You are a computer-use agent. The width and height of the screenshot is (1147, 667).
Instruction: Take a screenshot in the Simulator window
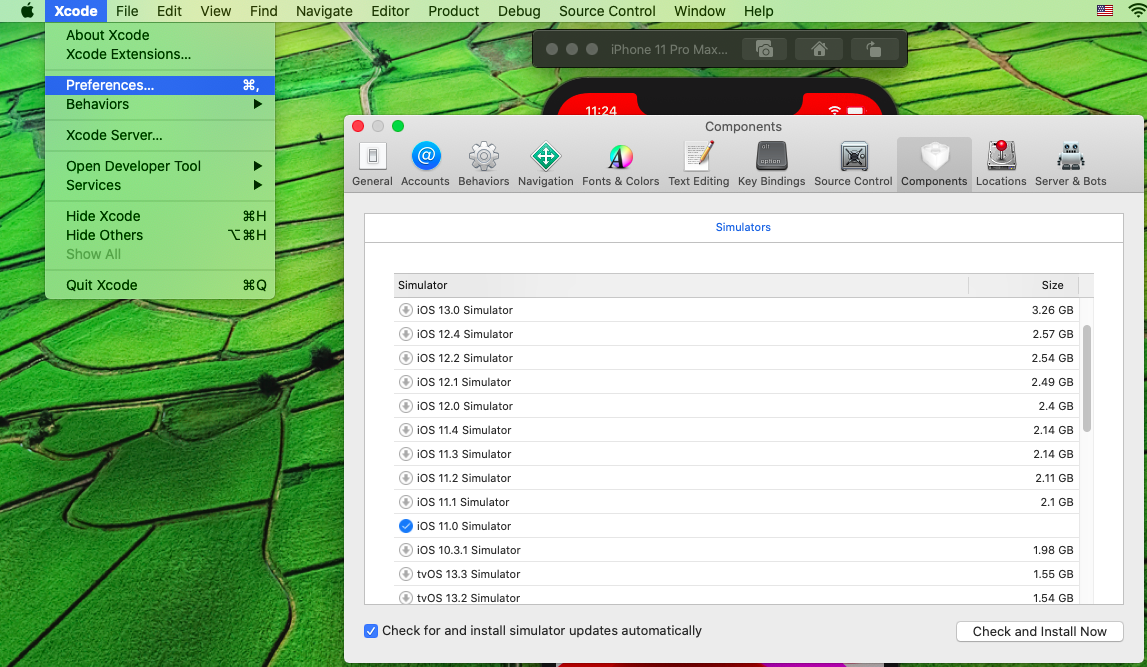[x=764, y=49]
